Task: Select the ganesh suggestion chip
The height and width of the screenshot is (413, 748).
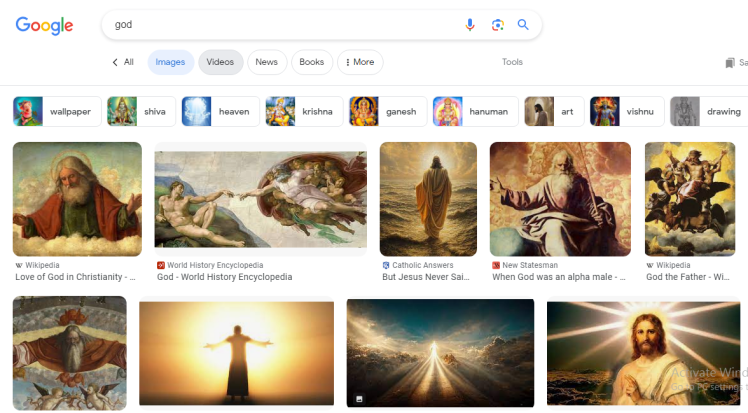Action: click(387, 112)
